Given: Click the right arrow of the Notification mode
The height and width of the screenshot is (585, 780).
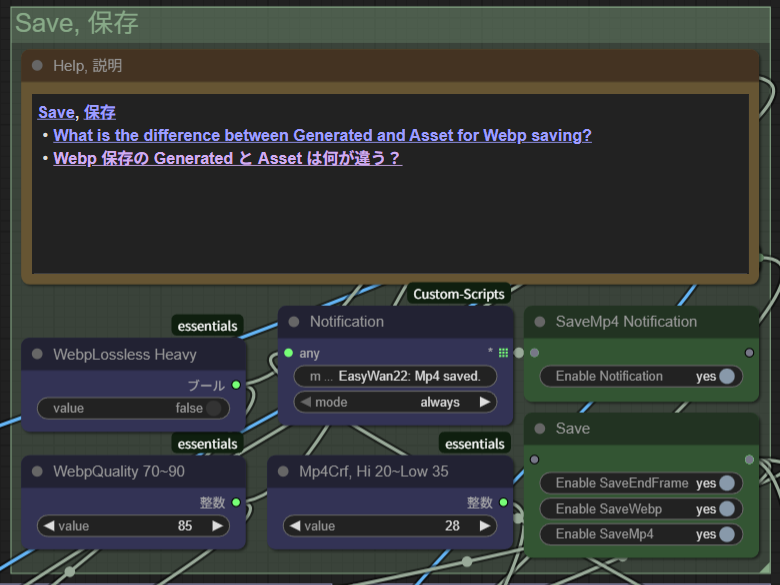Looking at the screenshot, I should tap(485, 402).
